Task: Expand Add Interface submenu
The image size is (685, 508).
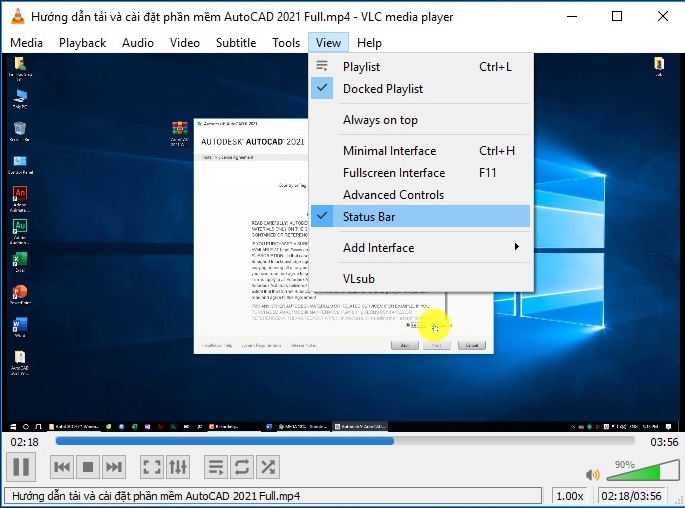Action: 420,248
